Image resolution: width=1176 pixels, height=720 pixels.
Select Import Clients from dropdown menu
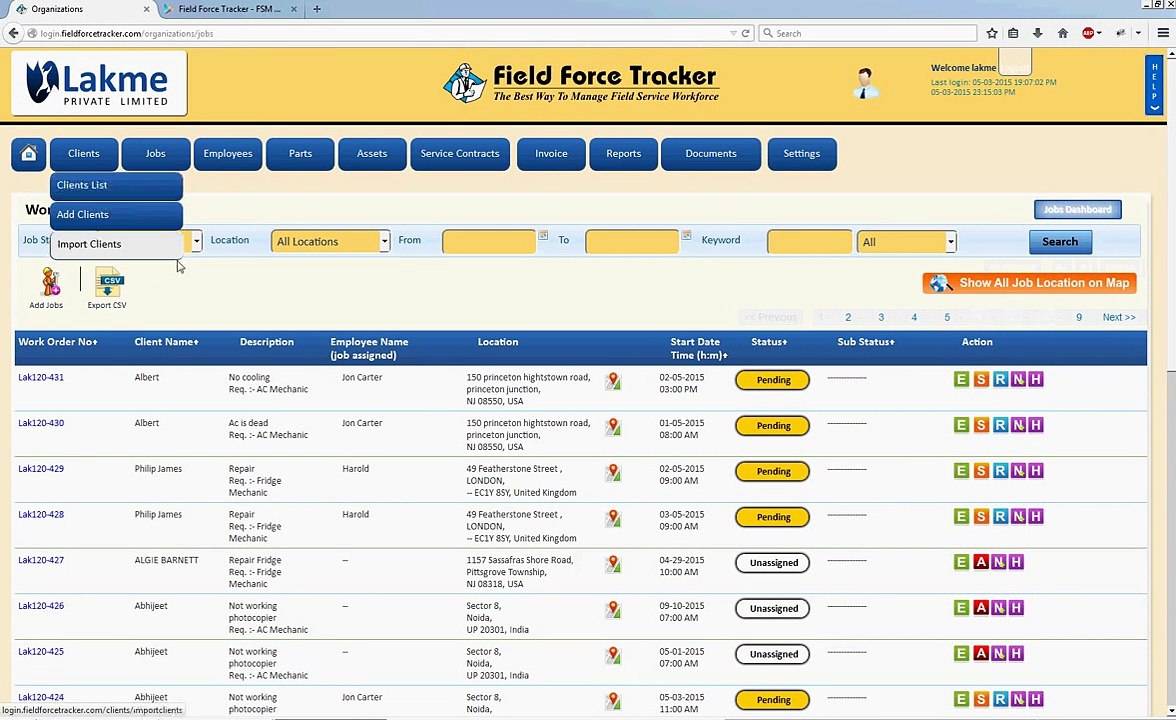116,244
